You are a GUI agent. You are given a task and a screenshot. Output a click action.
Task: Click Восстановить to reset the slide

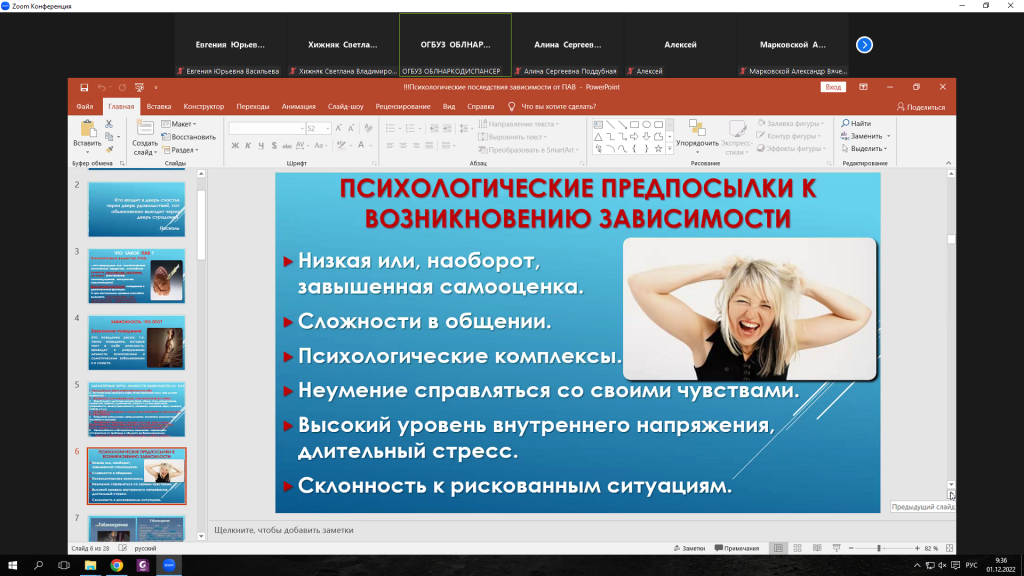click(x=189, y=137)
